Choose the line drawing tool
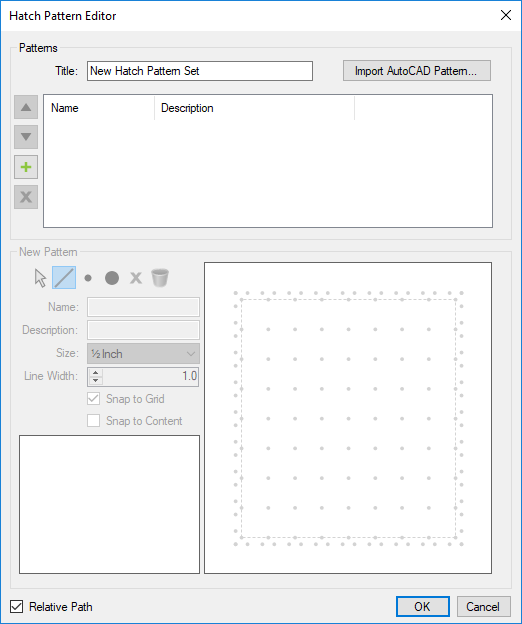Screen dimensions: 522x624 tap(64, 278)
